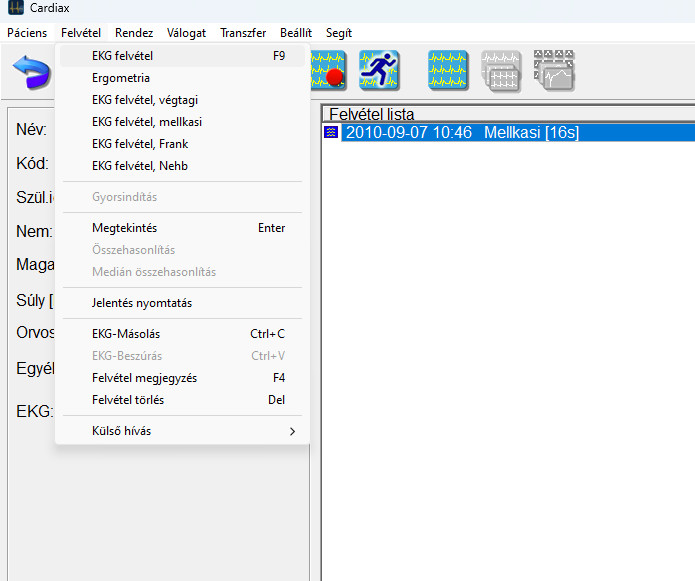Choose Felvétel törlés from the menu

(x=182, y=400)
